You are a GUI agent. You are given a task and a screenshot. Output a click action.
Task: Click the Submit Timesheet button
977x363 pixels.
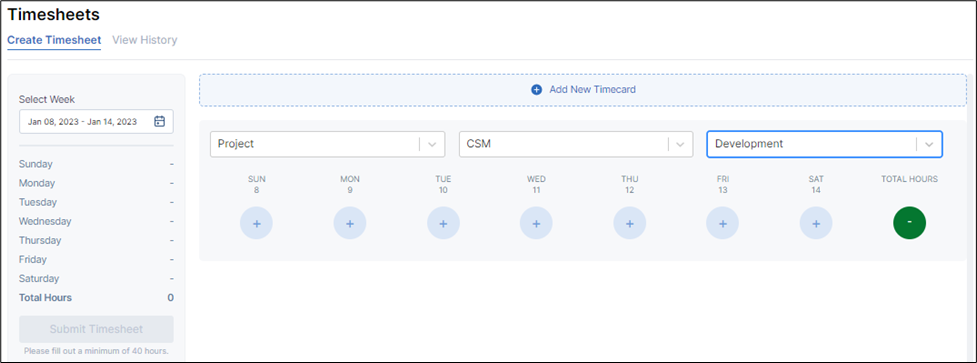pos(97,329)
